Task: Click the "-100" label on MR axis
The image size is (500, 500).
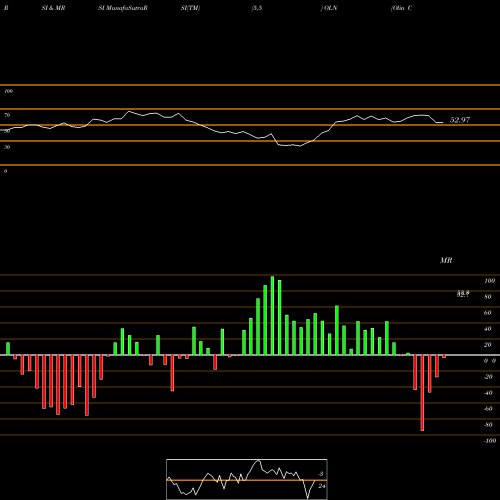Action: pyautogui.click(x=490, y=441)
